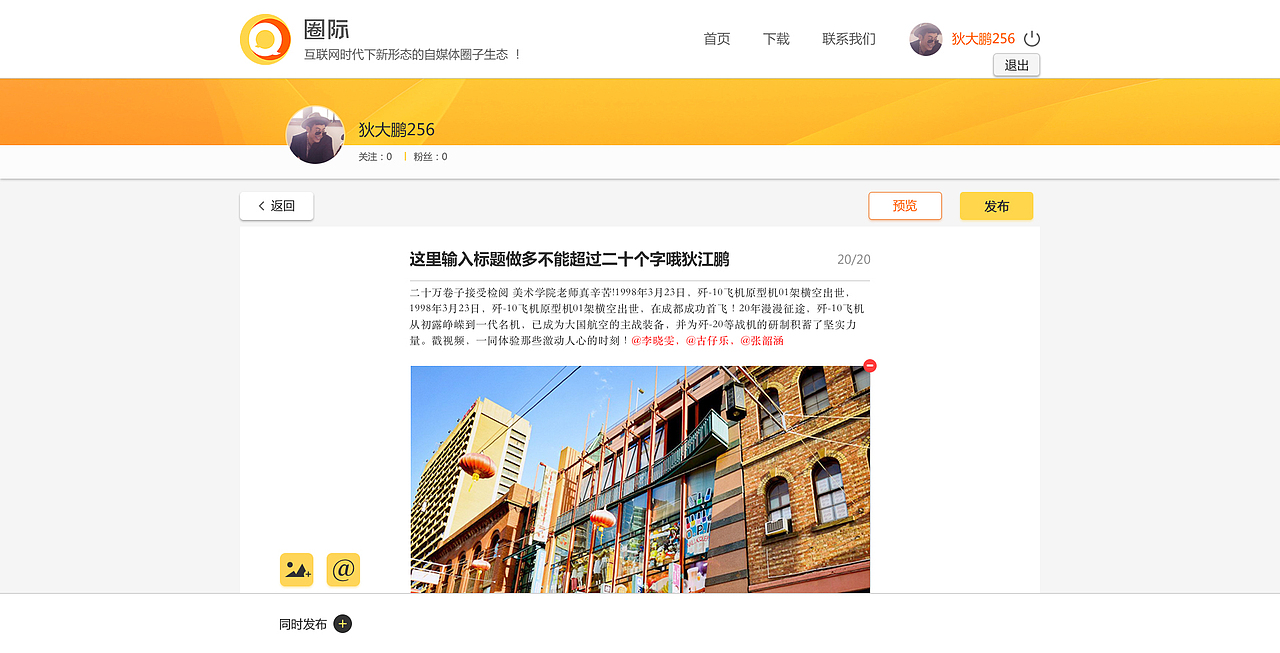Remove the photo using the red minus icon
Image resolution: width=1280 pixels, height=653 pixels.
869,366
